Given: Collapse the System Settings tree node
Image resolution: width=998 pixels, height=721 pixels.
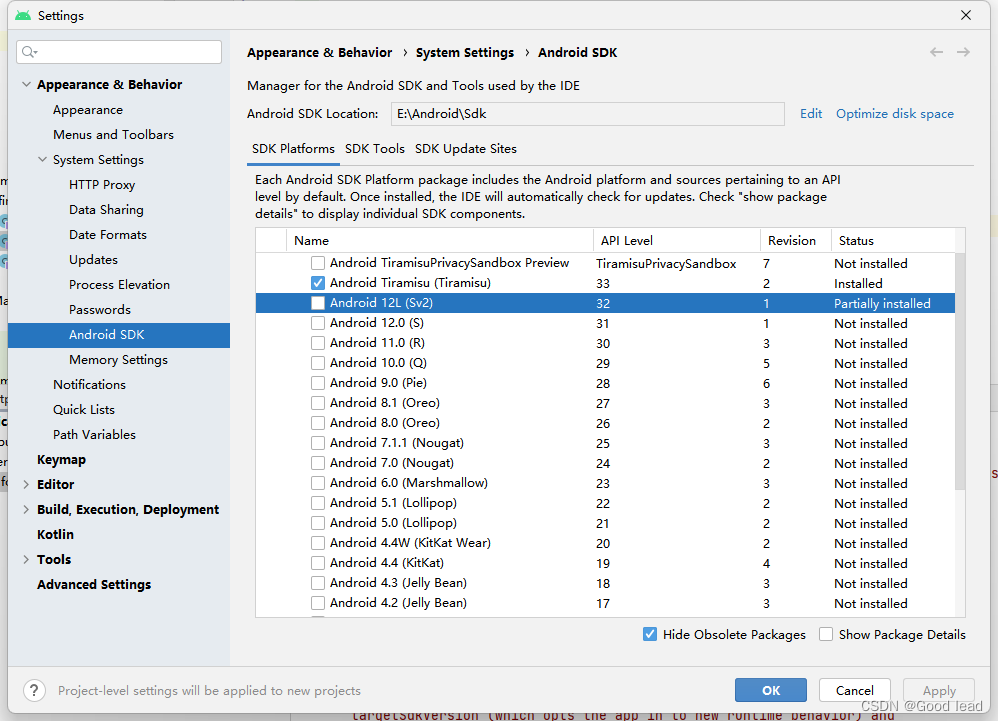Looking at the screenshot, I should (42, 159).
